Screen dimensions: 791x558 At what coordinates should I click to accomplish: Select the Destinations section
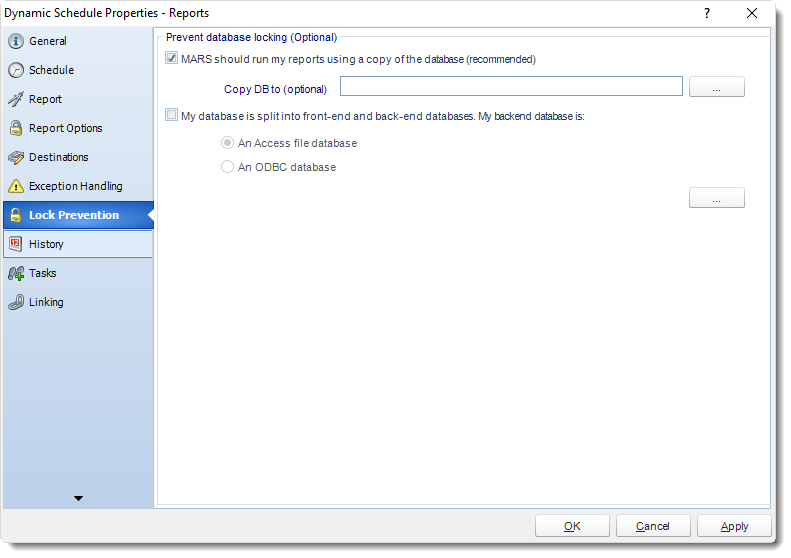click(78, 157)
